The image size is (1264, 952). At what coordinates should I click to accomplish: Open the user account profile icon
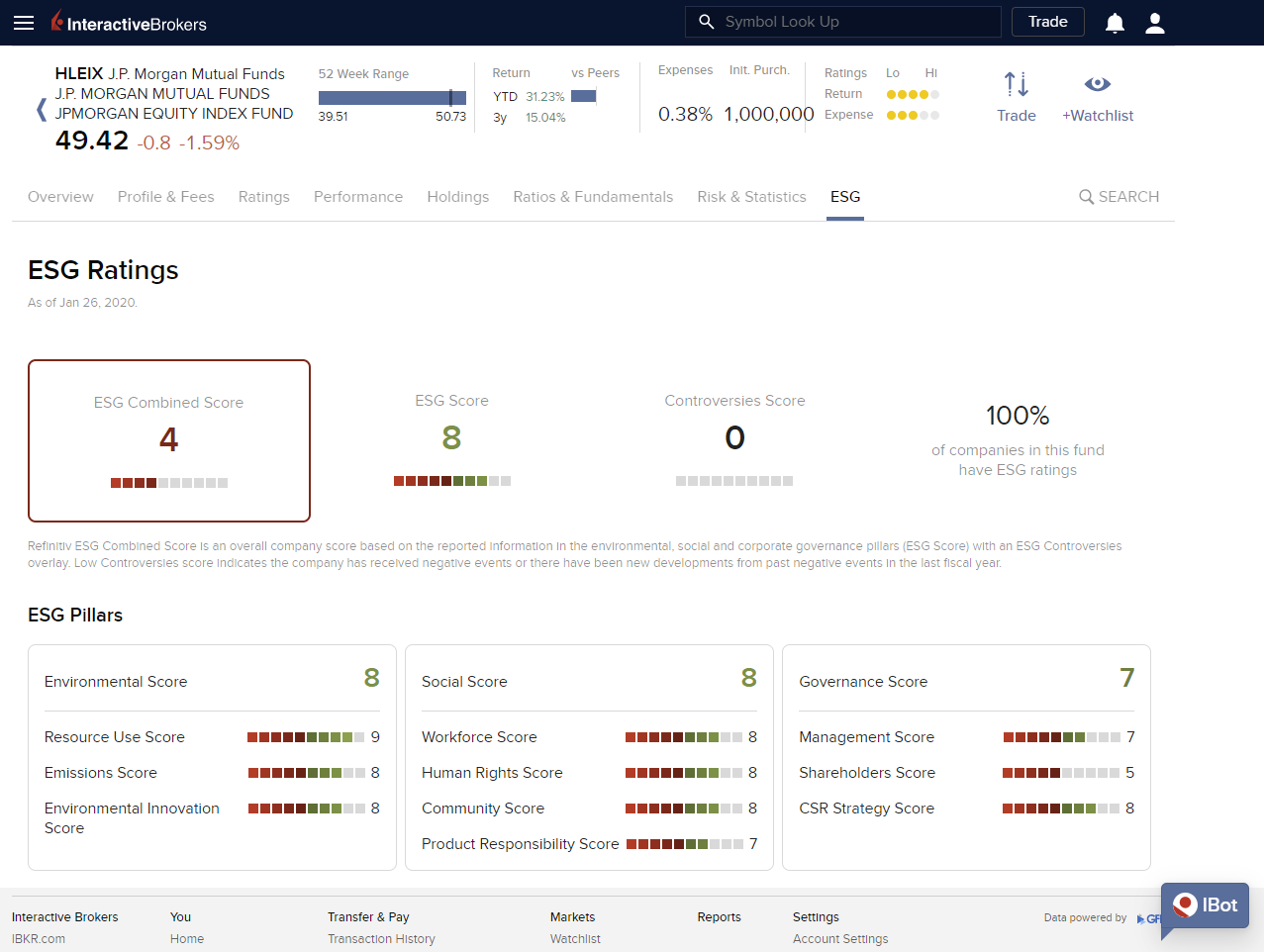pos(1155,23)
